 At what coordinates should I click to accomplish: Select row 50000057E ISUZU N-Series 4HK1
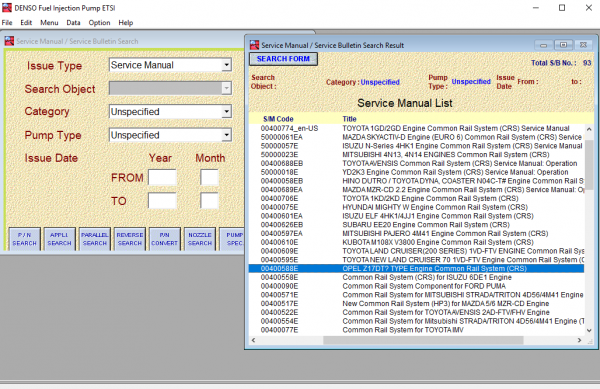pyautogui.click(x=416, y=146)
